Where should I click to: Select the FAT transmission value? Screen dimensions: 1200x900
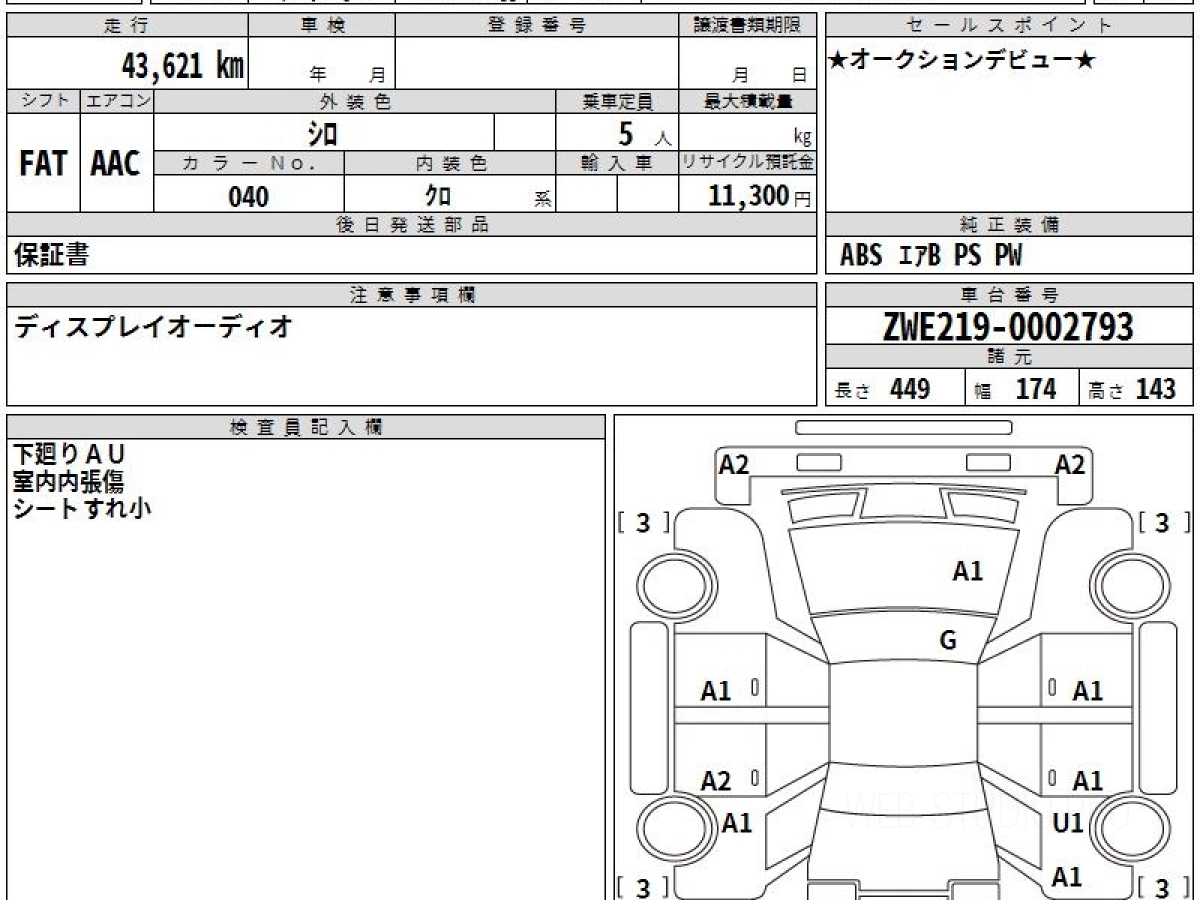[x=43, y=164]
